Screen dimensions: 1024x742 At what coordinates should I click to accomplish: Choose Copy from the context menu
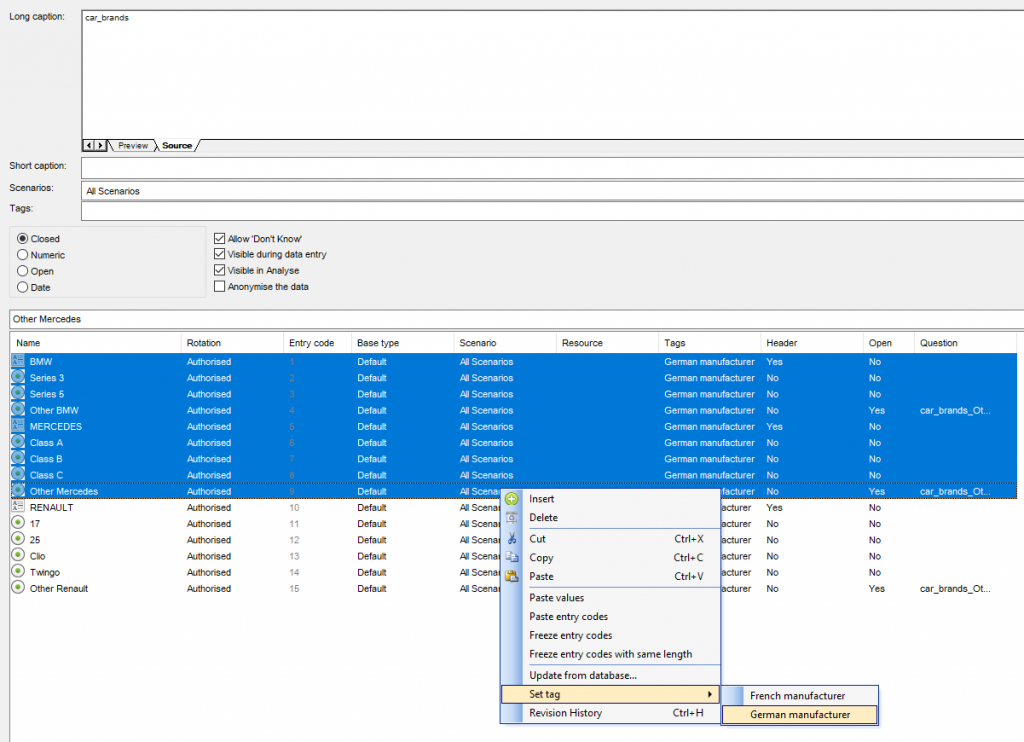tap(611, 558)
